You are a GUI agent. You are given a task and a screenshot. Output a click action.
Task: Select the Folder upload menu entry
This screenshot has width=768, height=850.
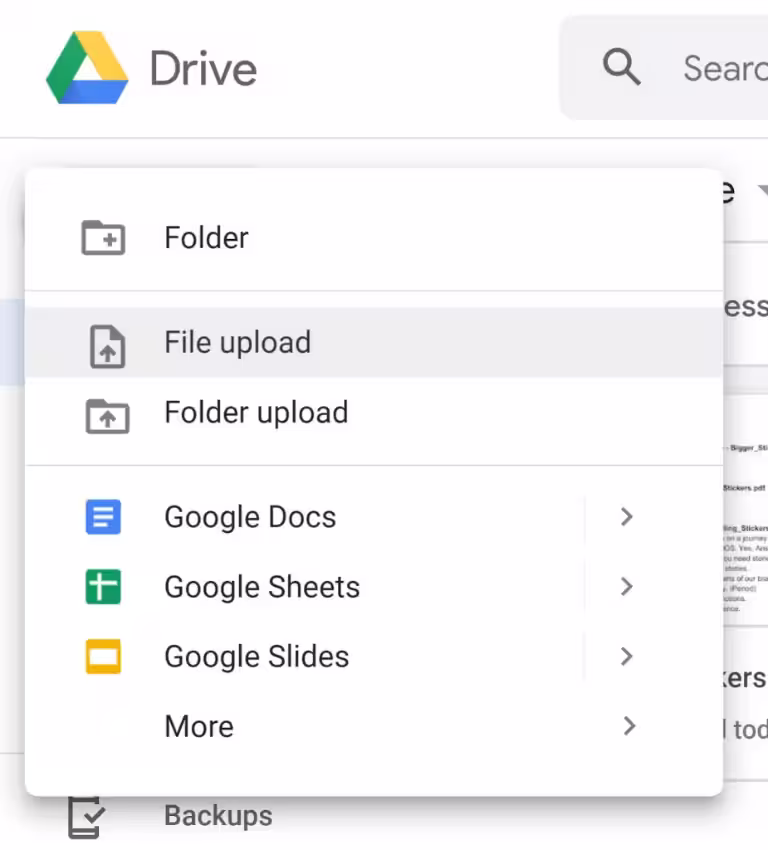coord(256,413)
